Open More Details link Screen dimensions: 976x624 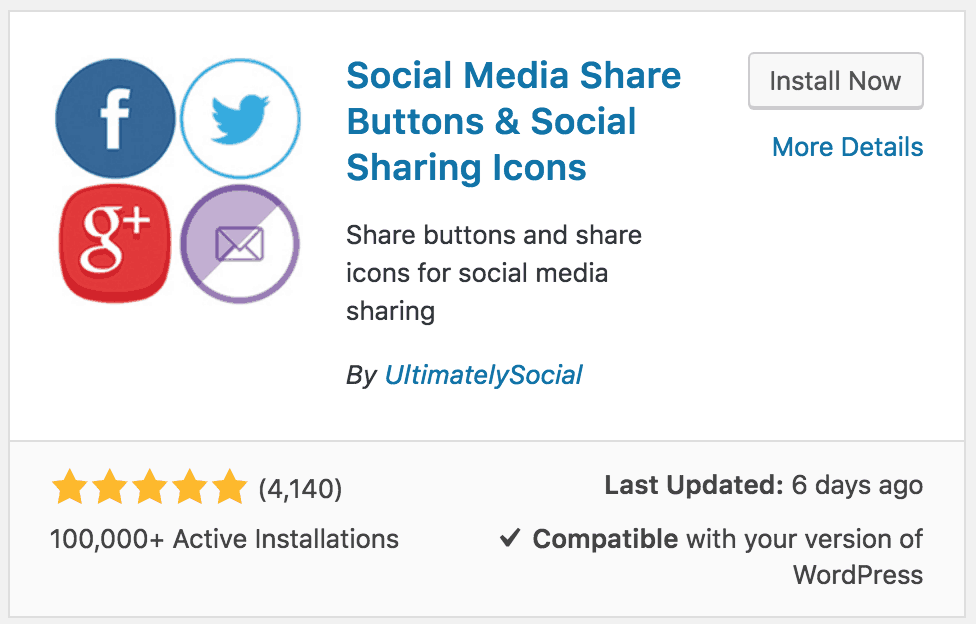[x=848, y=147]
